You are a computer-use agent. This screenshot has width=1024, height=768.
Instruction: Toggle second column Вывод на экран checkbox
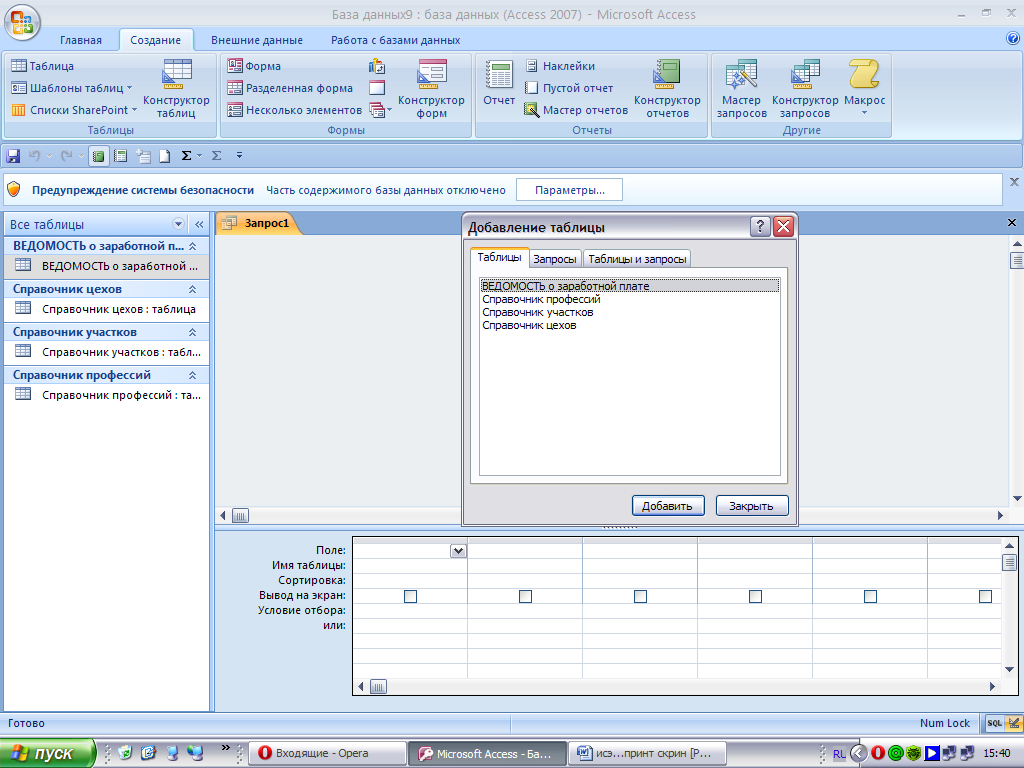(525, 596)
